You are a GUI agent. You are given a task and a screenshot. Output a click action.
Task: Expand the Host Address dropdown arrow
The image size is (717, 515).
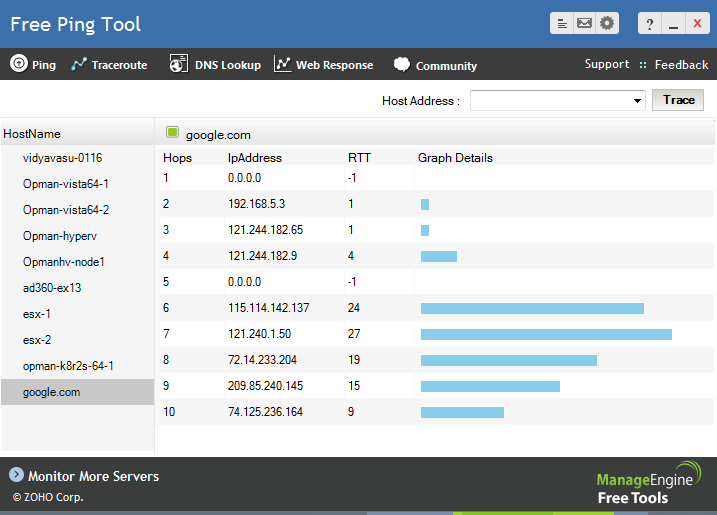click(x=637, y=101)
